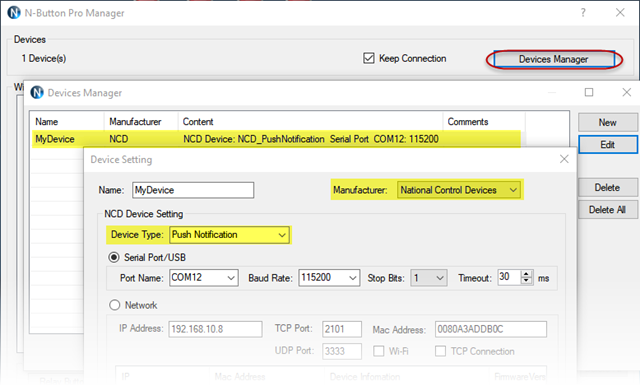Click the Mac Address field

coord(491,329)
